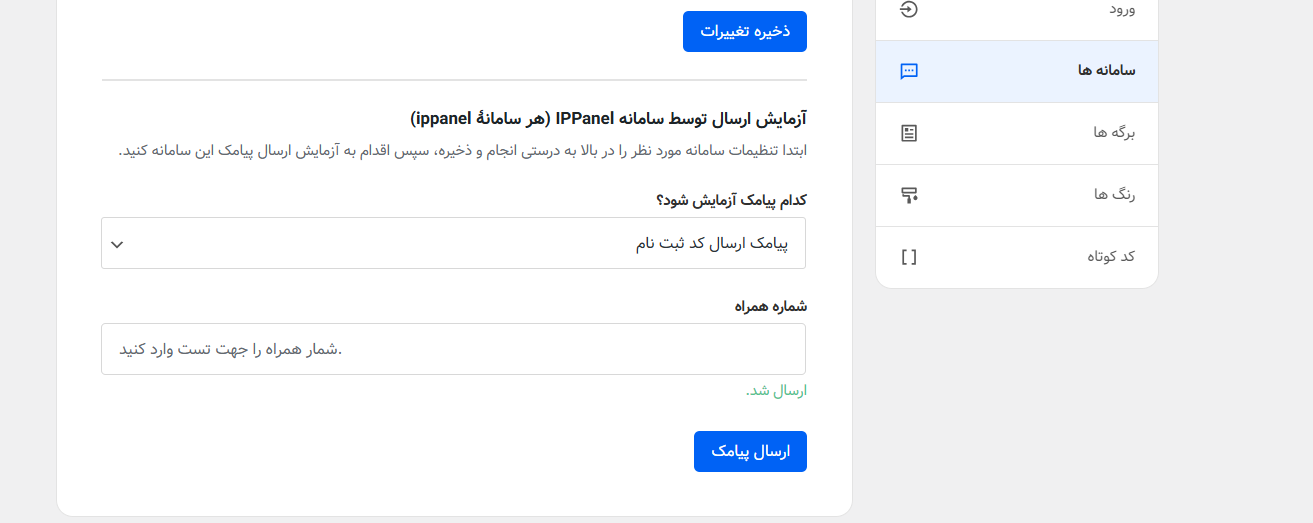
Task: Focus the شماره همراه input field
Action: 453,349
